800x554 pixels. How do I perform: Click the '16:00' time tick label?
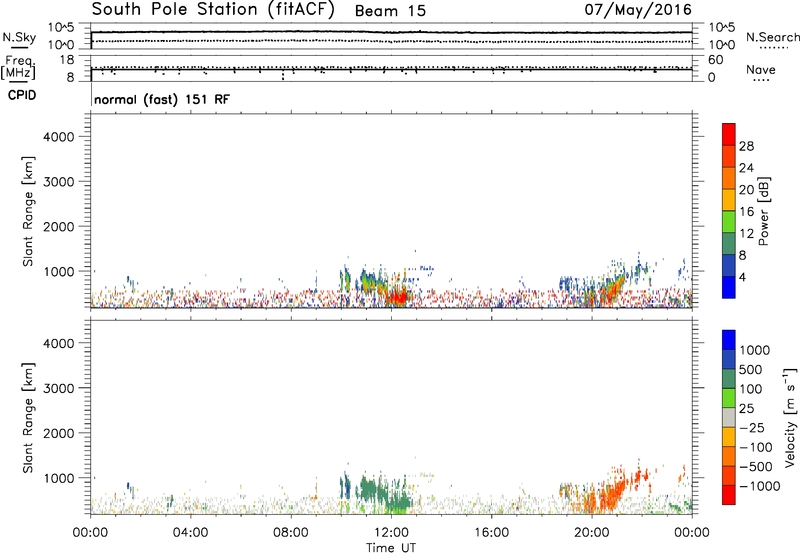[491, 533]
